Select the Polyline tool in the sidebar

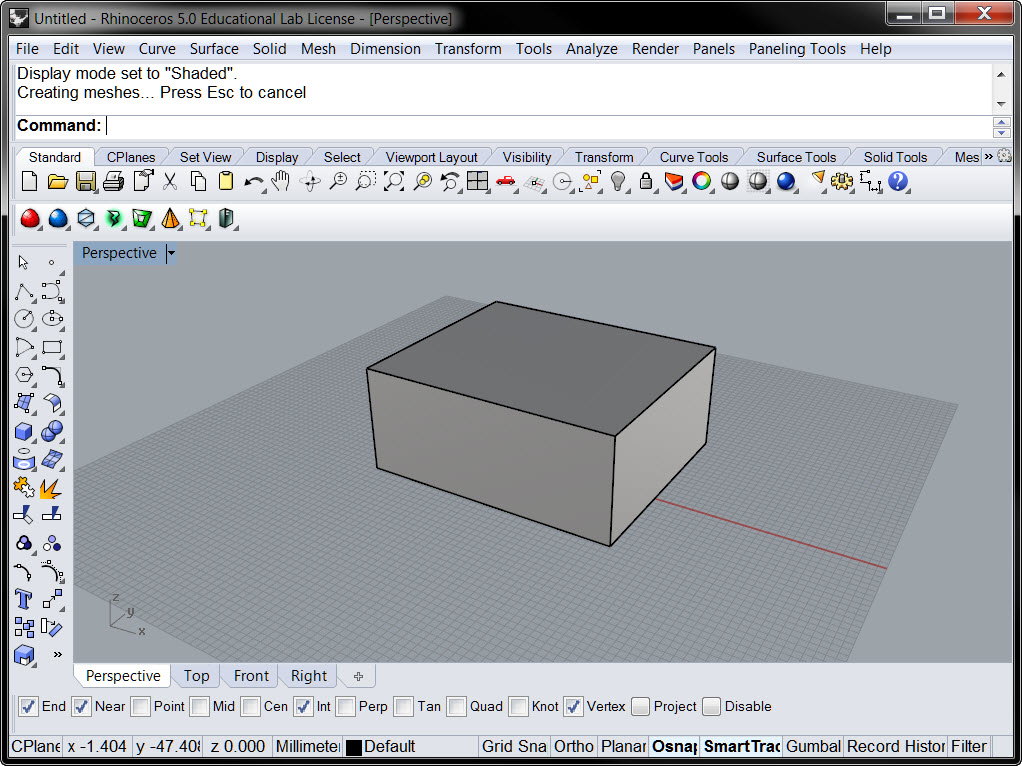pyautogui.click(x=24, y=291)
